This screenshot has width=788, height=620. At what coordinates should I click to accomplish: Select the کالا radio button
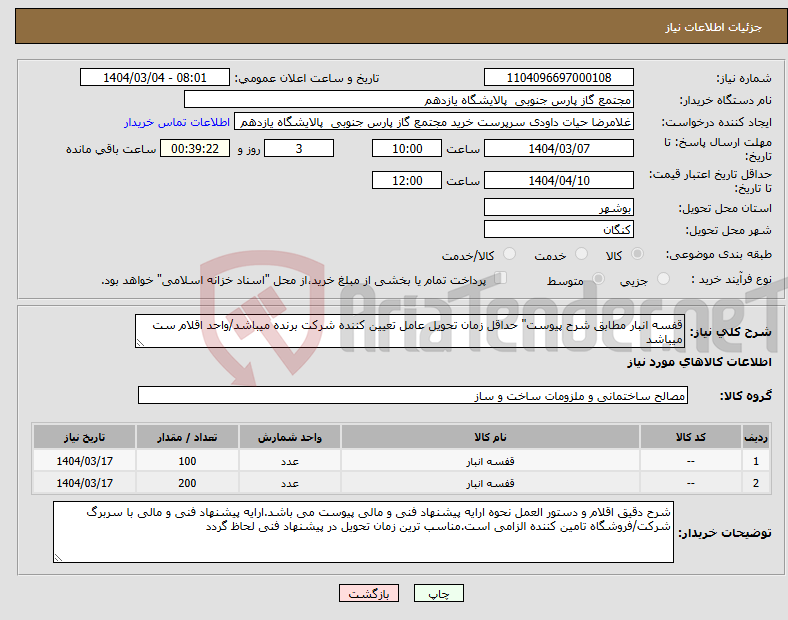637,254
